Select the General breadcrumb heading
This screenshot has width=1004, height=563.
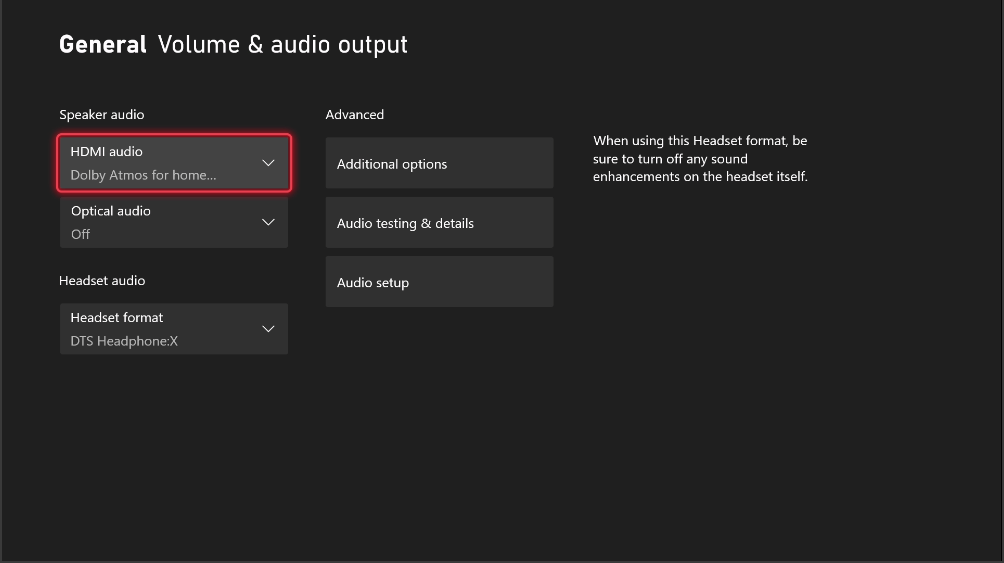point(102,45)
